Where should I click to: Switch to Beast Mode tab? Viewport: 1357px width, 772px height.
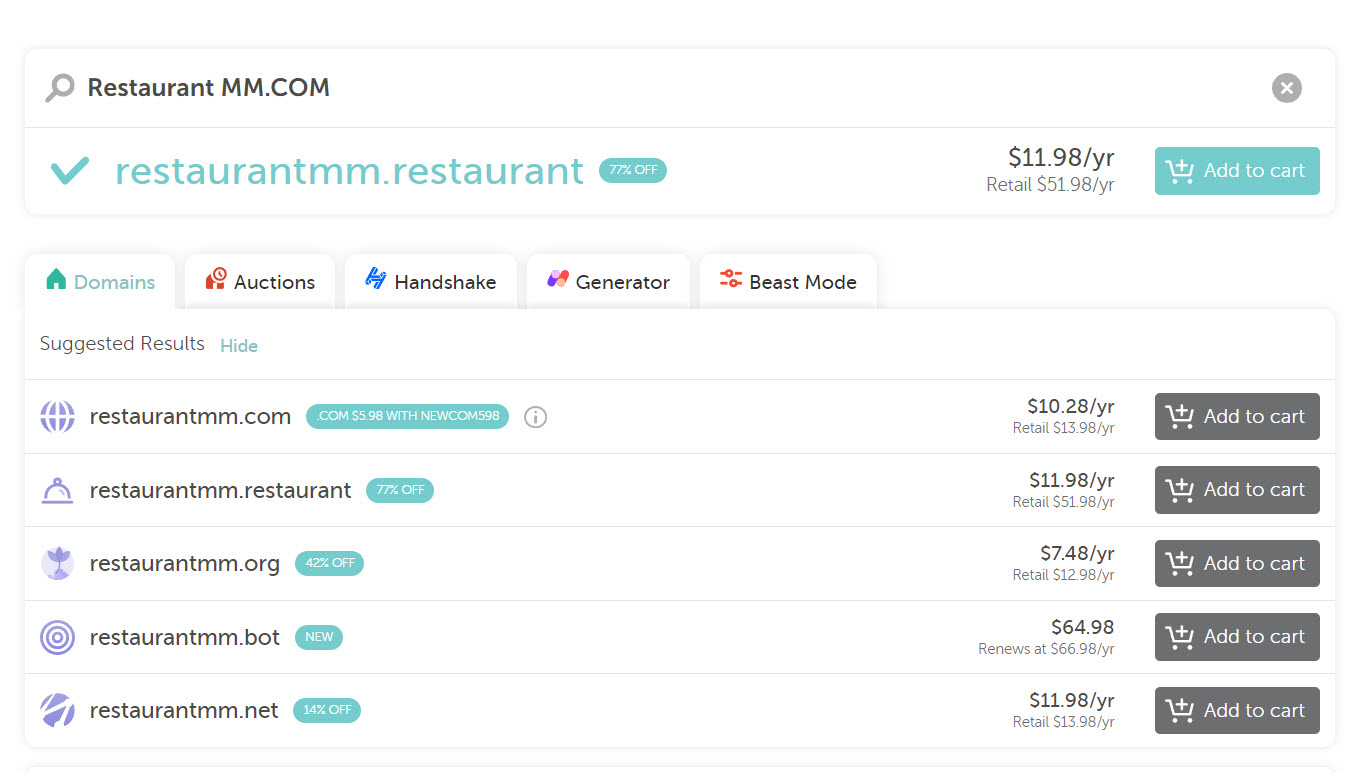click(x=788, y=282)
